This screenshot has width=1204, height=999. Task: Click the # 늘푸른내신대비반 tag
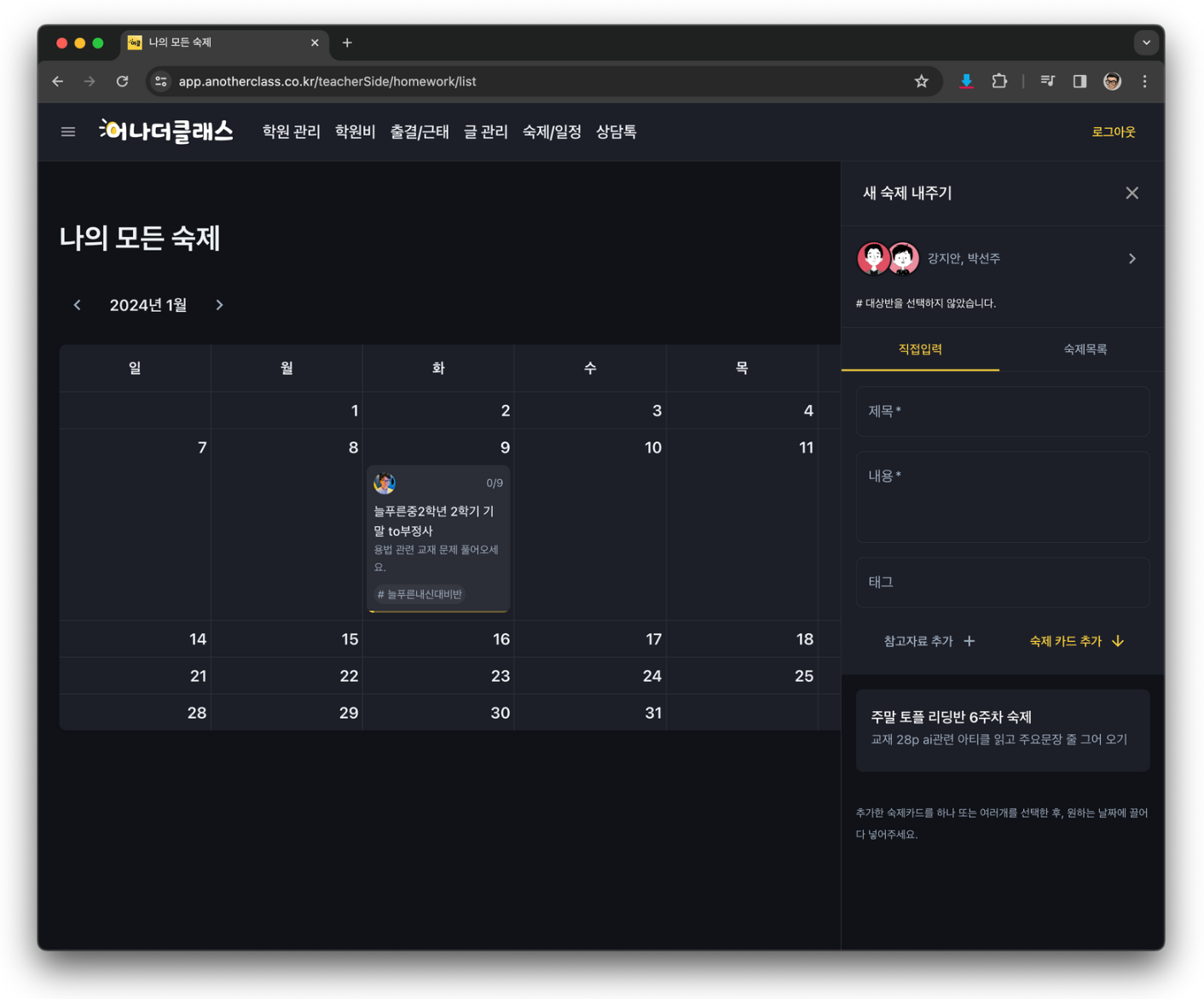(x=420, y=594)
